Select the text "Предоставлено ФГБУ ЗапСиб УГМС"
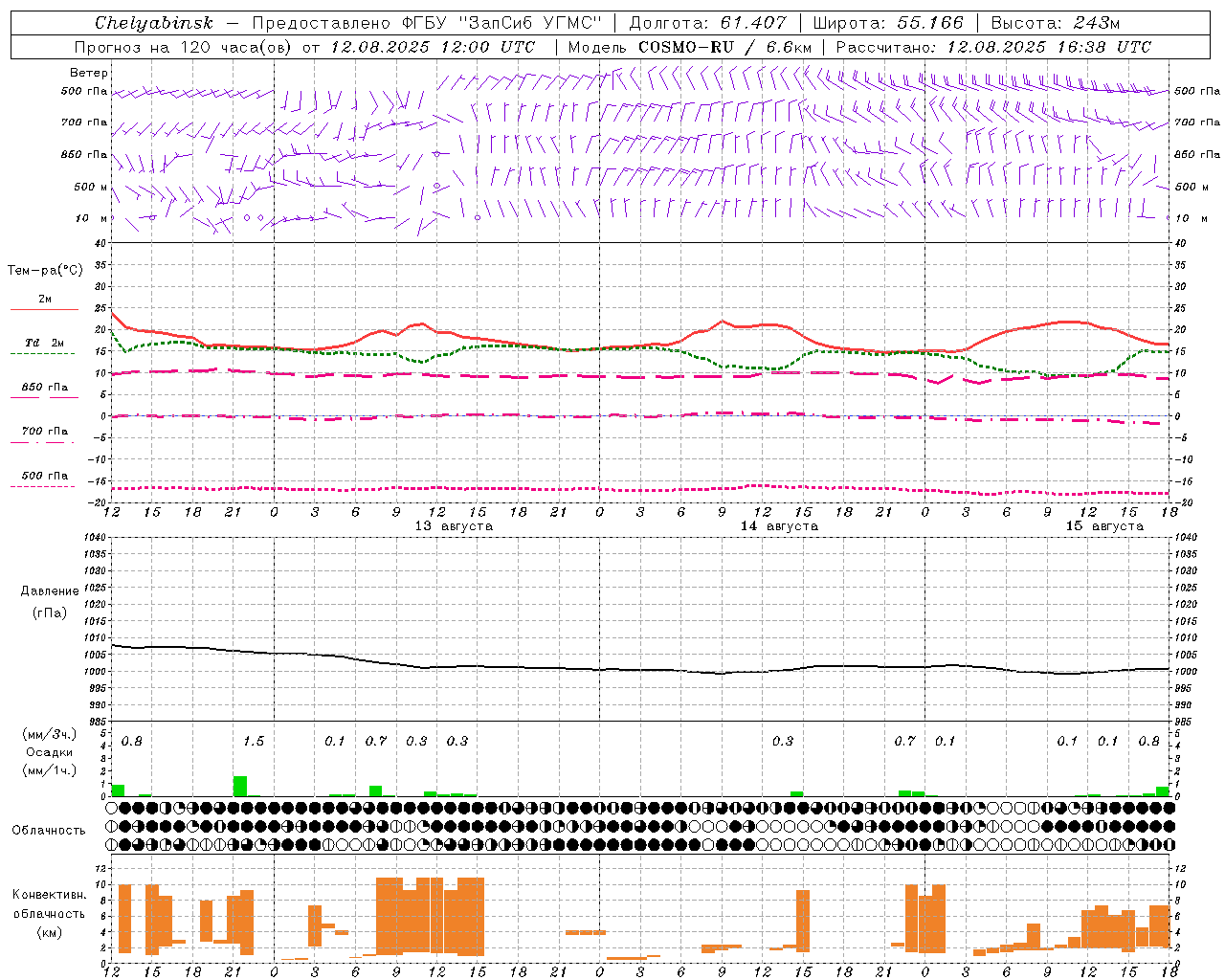This screenshot has width=1225, height=980. tap(426, 23)
